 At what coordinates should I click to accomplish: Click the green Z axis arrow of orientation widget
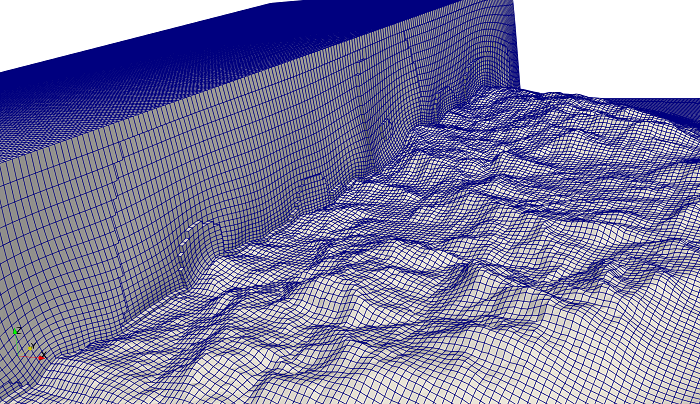coord(15,331)
